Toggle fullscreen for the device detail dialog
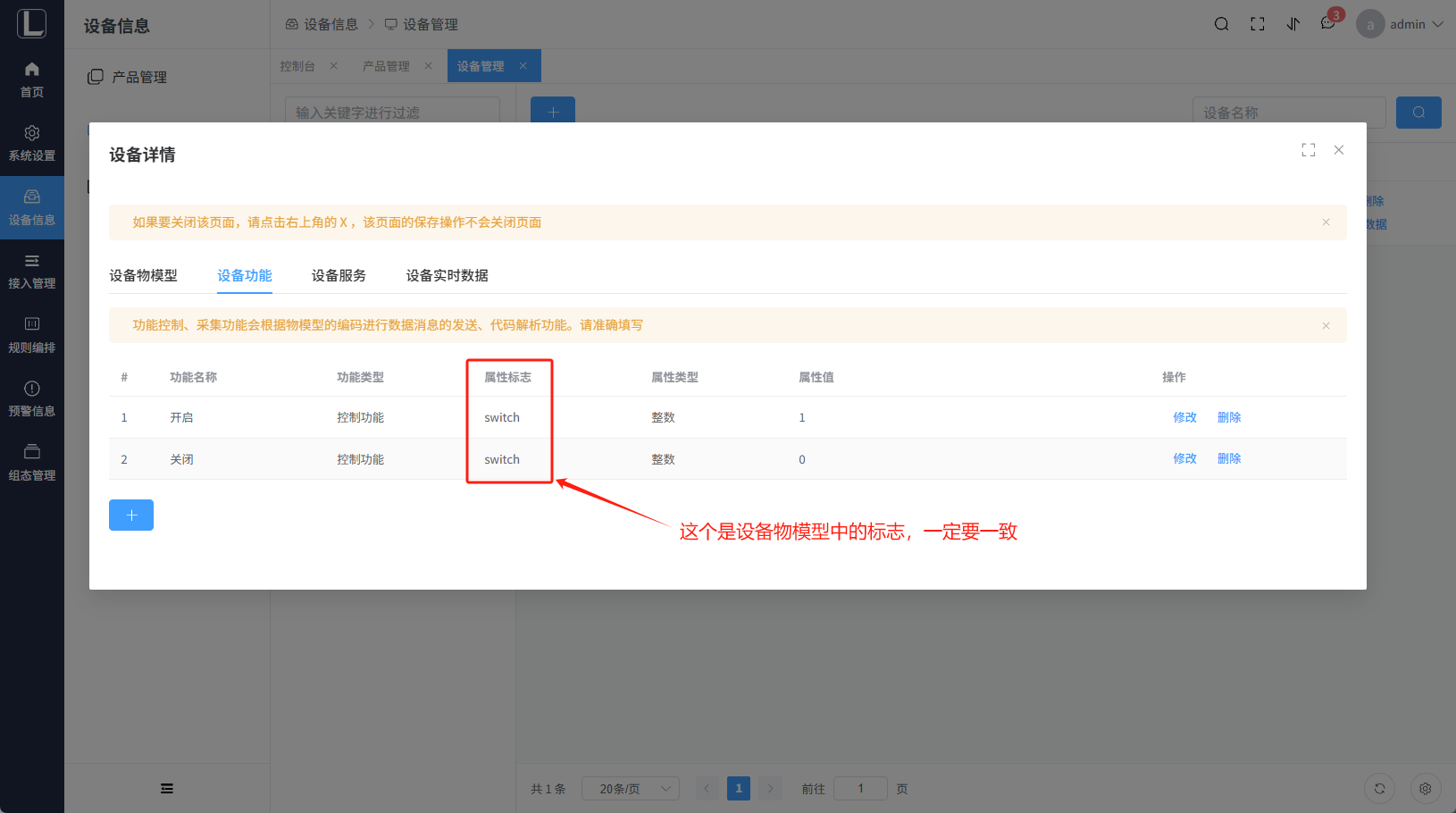1456x813 pixels. (1308, 150)
